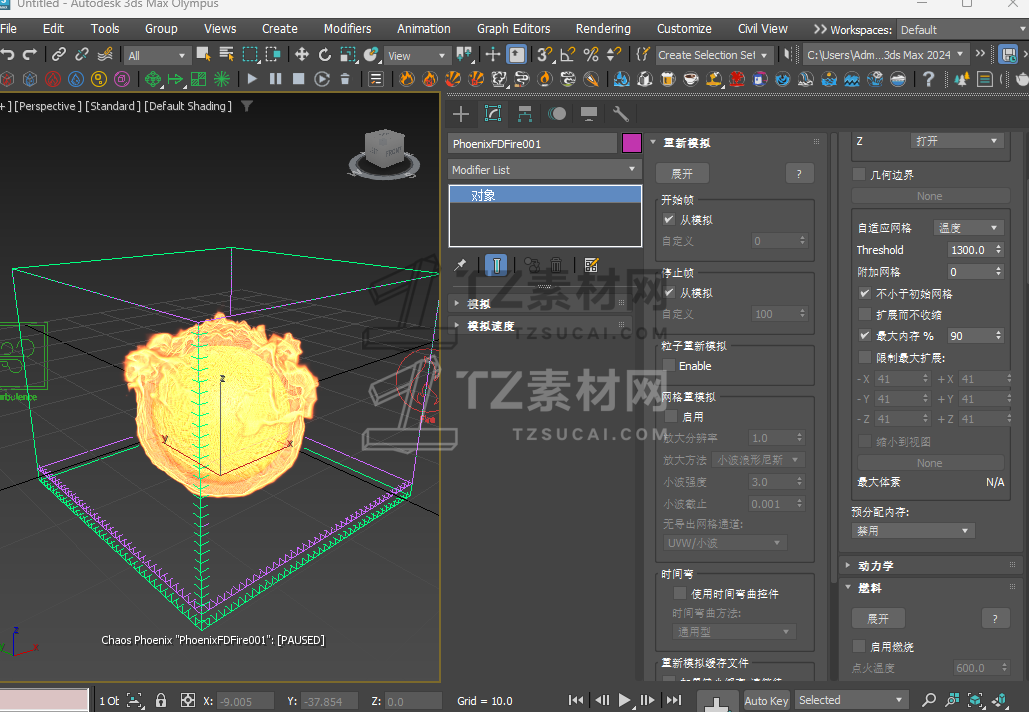The height and width of the screenshot is (712, 1029).
Task: Click the 展开 button under 重新模拟
Action: (682, 174)
